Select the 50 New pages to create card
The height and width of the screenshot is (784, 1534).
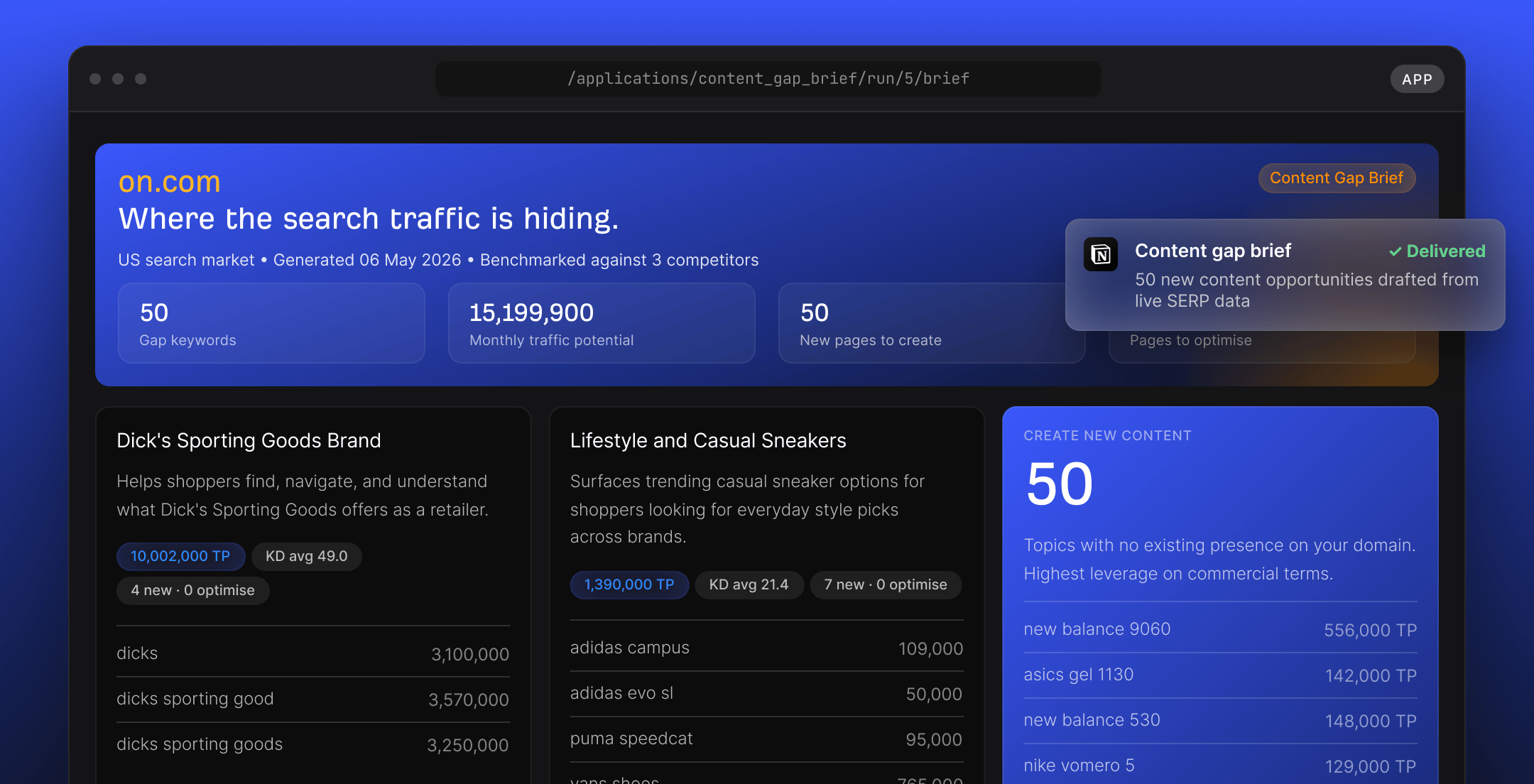(x=932, y=323)
